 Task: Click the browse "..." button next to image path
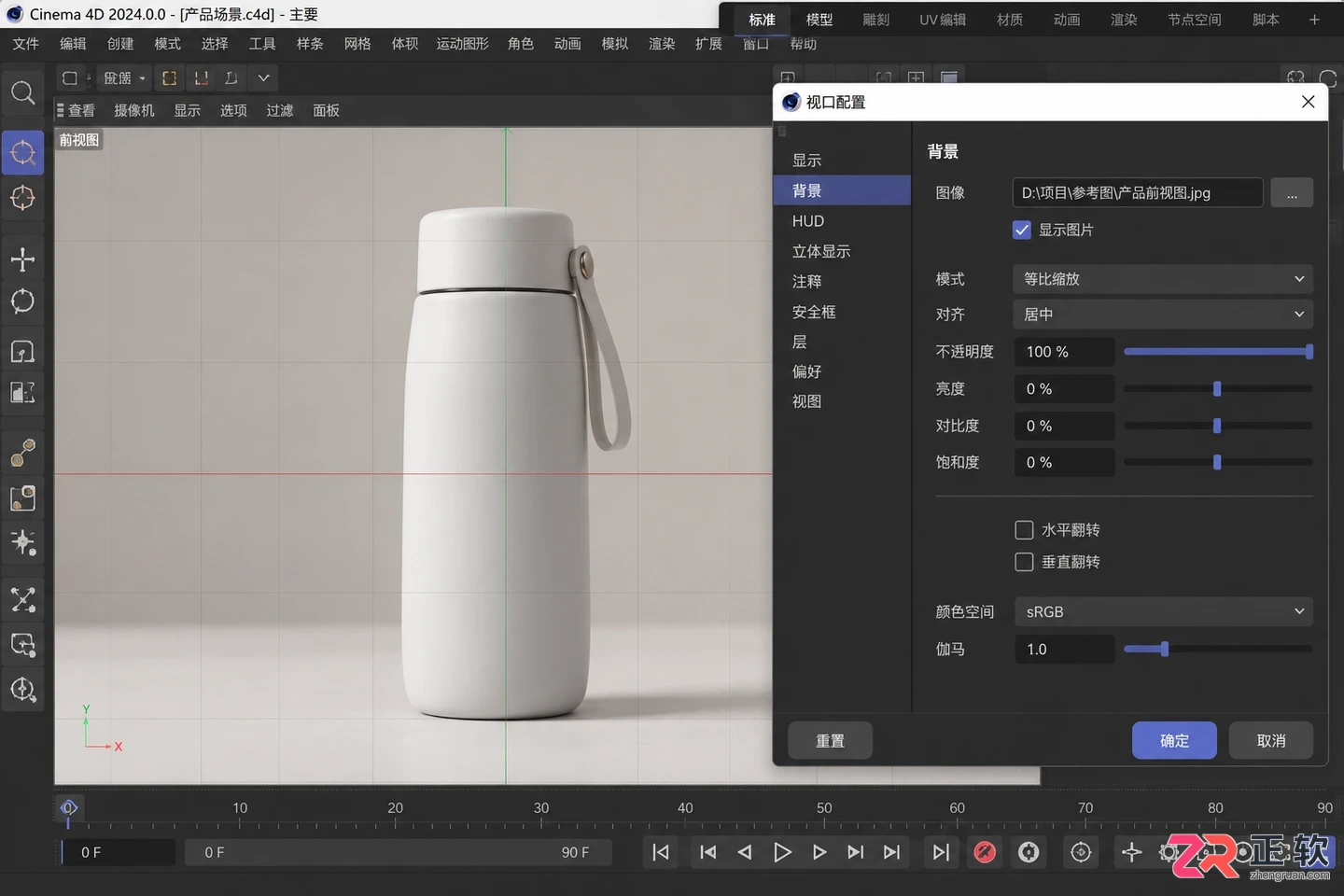point(1292,193)
